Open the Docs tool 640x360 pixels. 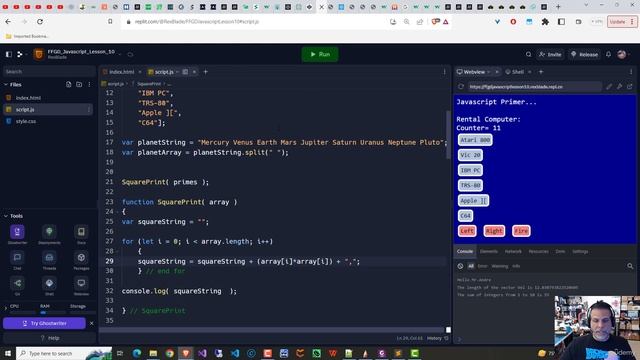point(81,234)
